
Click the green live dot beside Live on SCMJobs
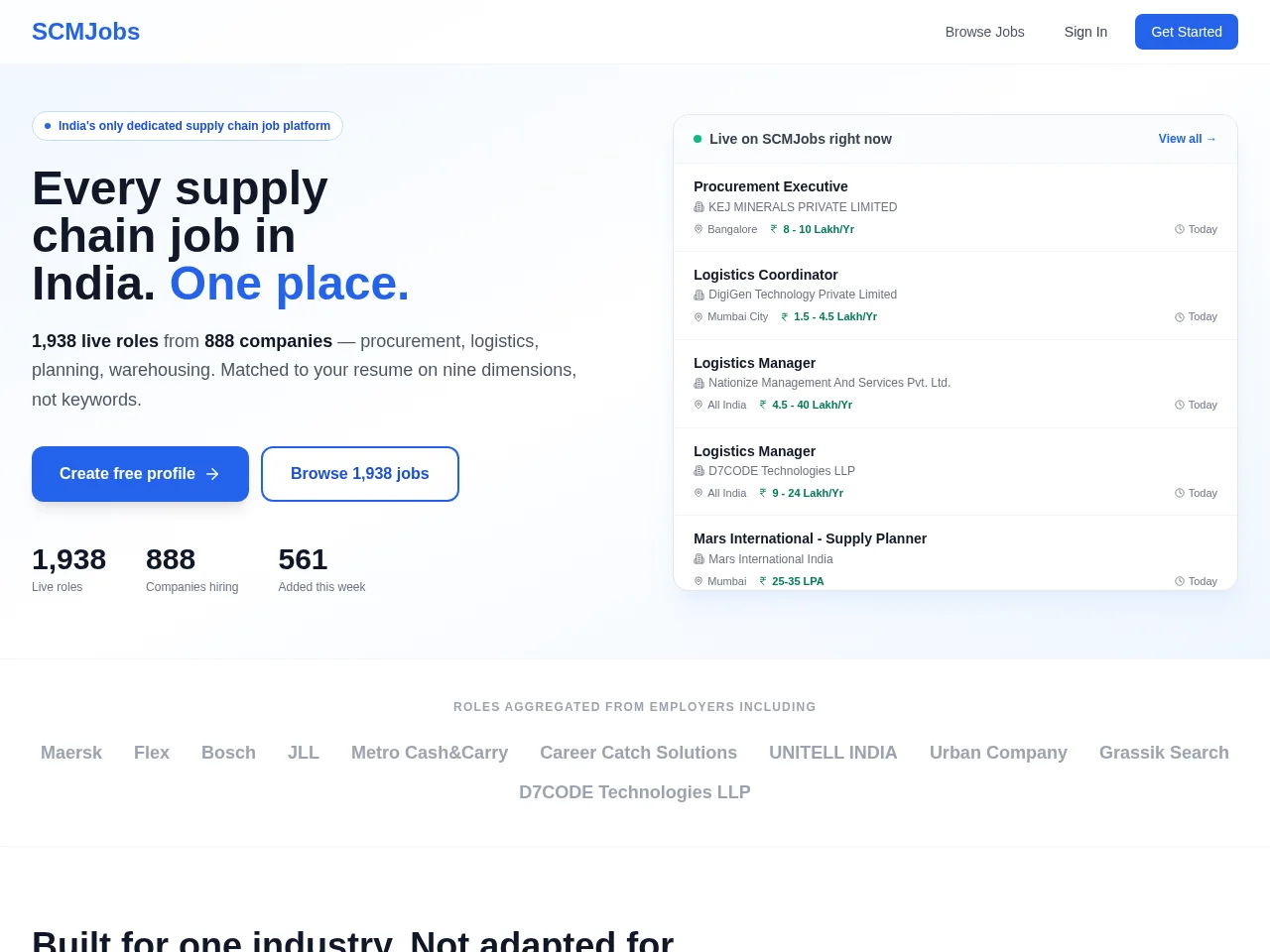click(698, 139)
